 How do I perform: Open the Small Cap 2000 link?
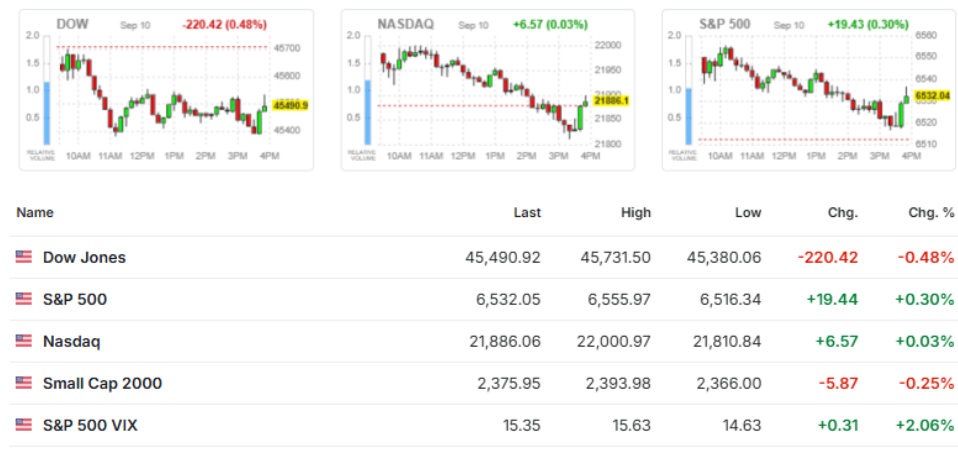(x=103, y=383)
